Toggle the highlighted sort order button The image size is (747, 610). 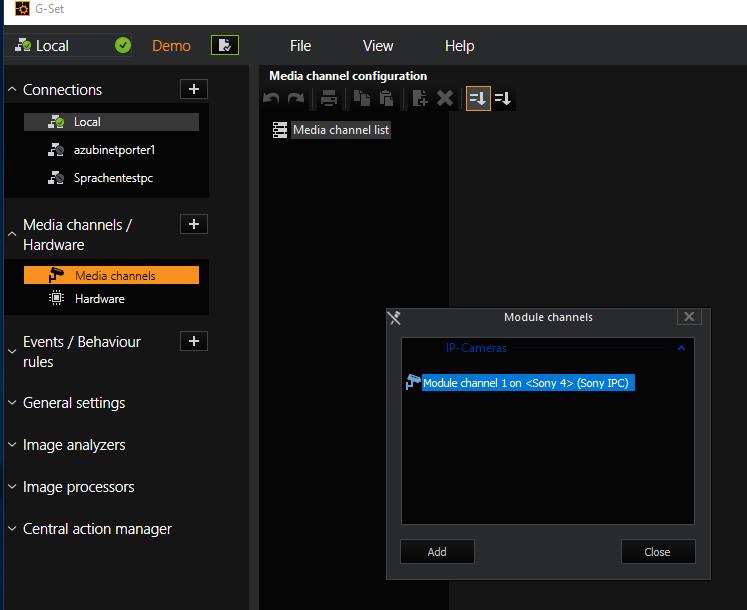478,98
